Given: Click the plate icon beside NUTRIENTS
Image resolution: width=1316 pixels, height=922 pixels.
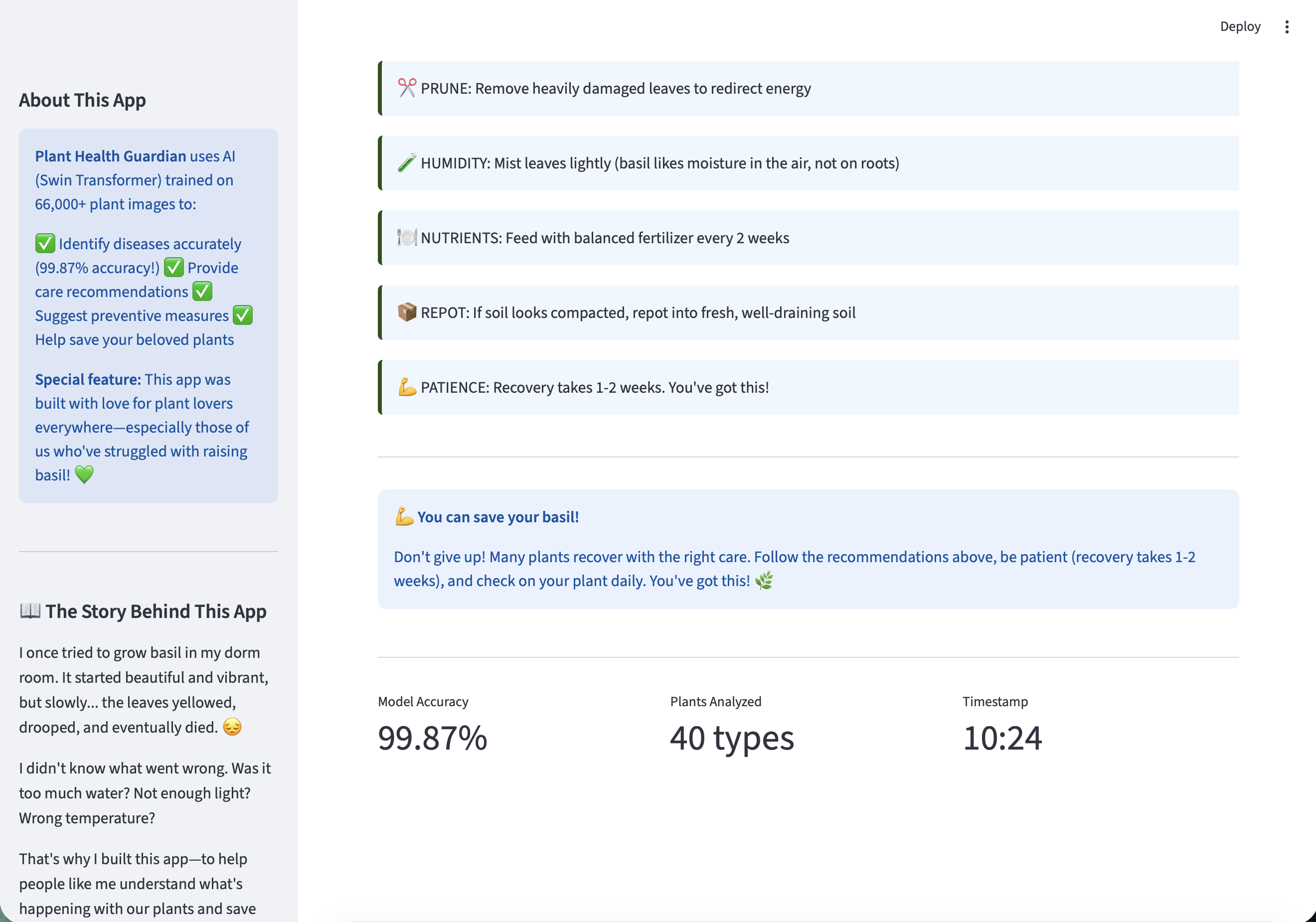Looking at the screenshot, I should point(407,238).
